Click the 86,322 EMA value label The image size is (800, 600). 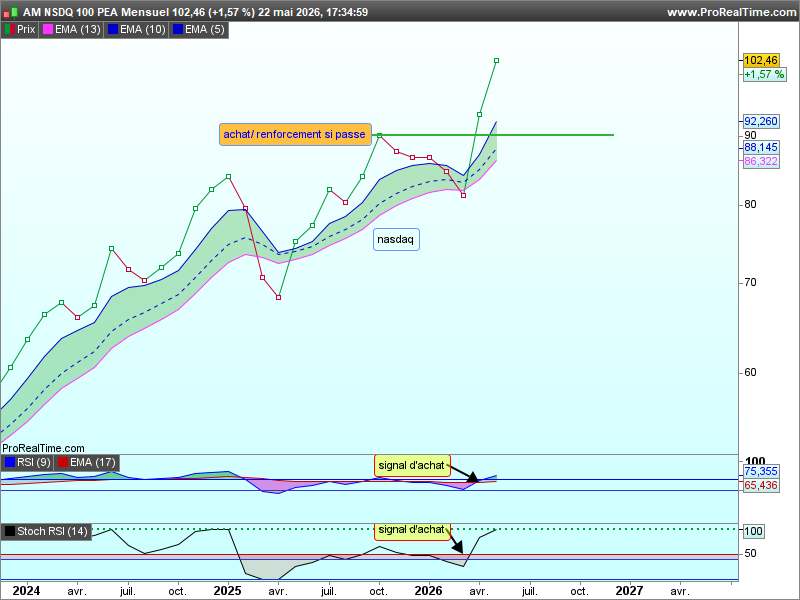(761, 162)
